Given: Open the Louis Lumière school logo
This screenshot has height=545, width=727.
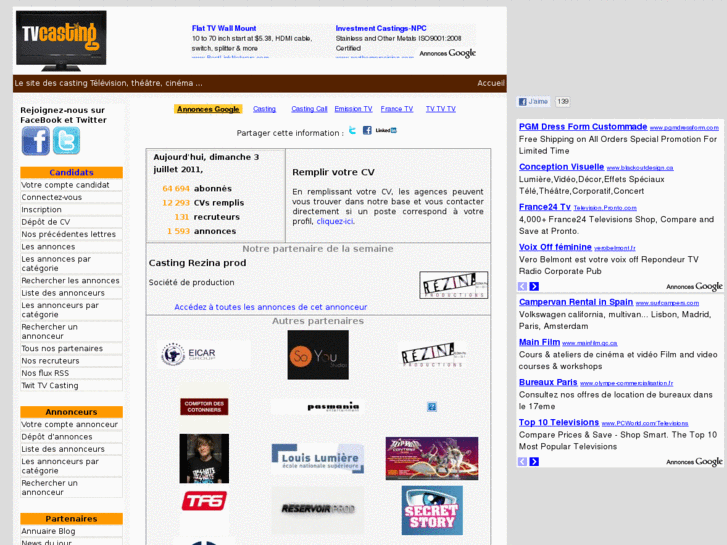Looking at the screenshot, I should (318, 458).
